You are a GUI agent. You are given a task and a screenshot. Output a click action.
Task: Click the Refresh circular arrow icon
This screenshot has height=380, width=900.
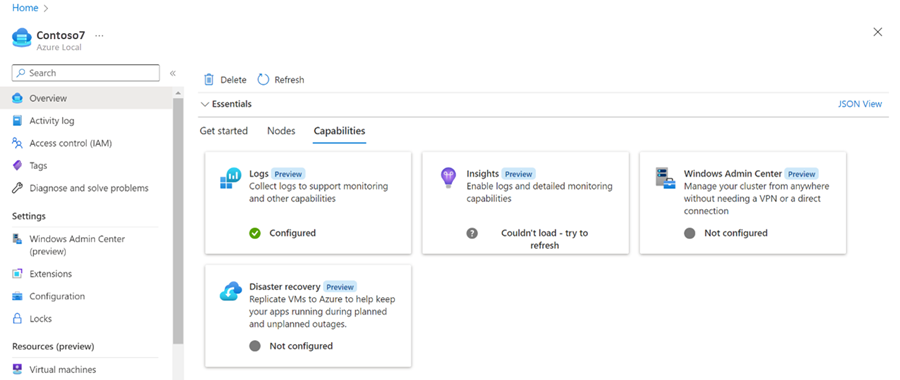point(263,80)
